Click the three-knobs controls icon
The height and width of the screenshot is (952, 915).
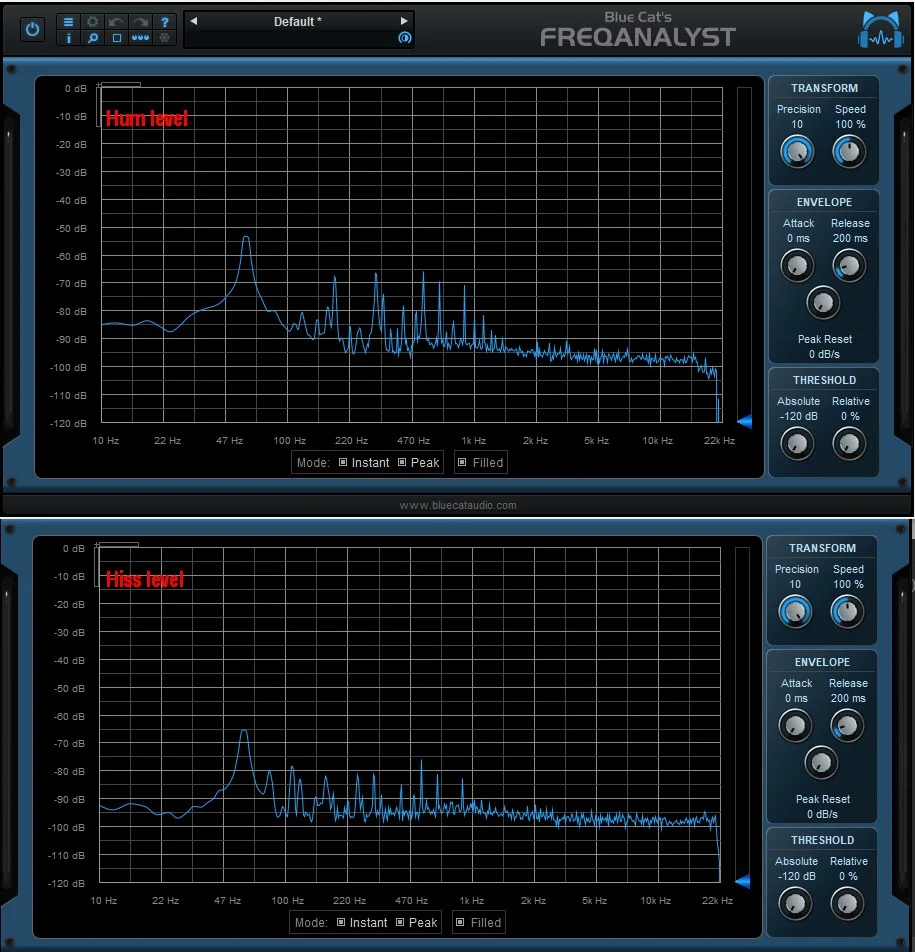pos(141,38)
